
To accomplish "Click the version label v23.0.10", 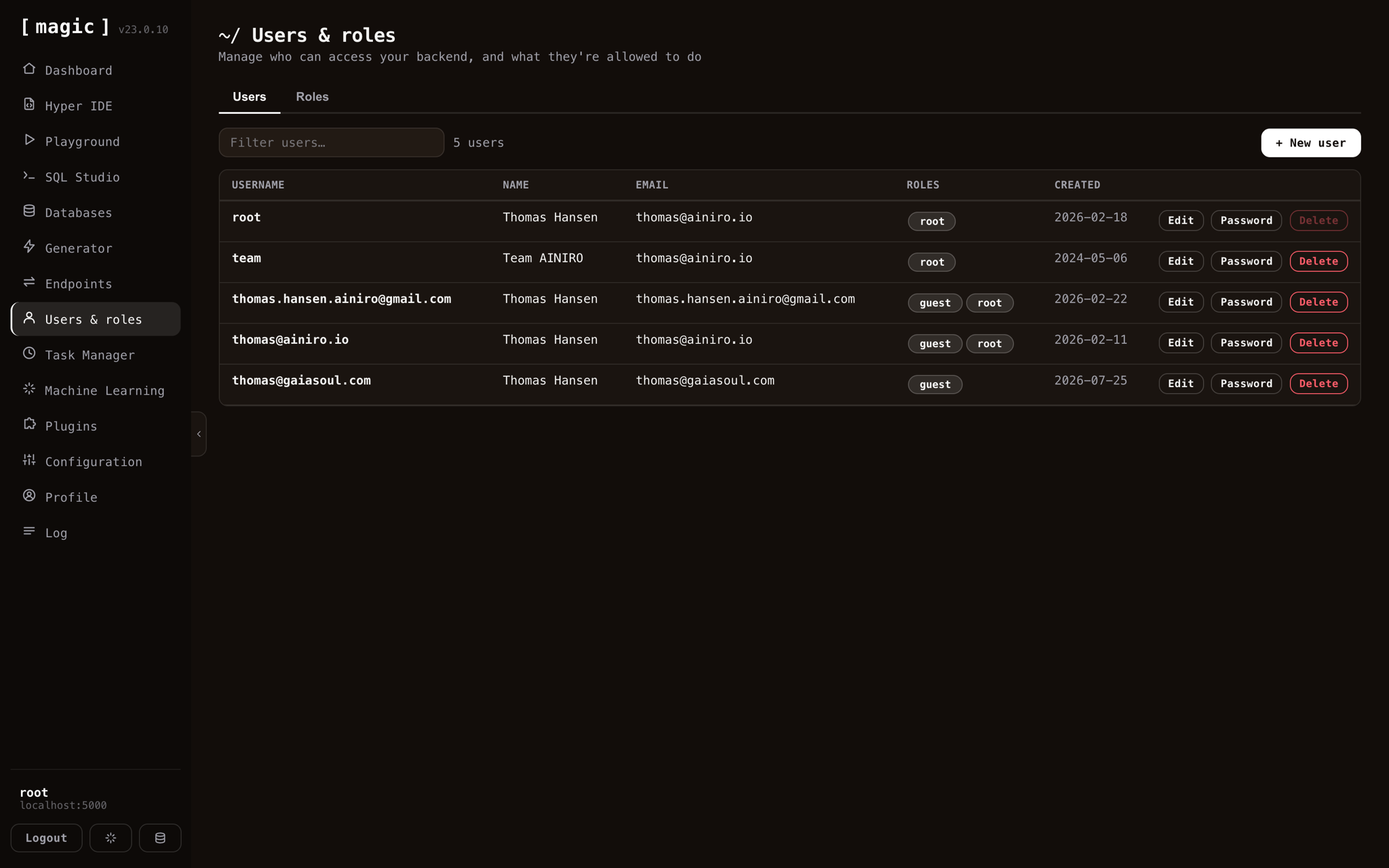I will (143, 30).
